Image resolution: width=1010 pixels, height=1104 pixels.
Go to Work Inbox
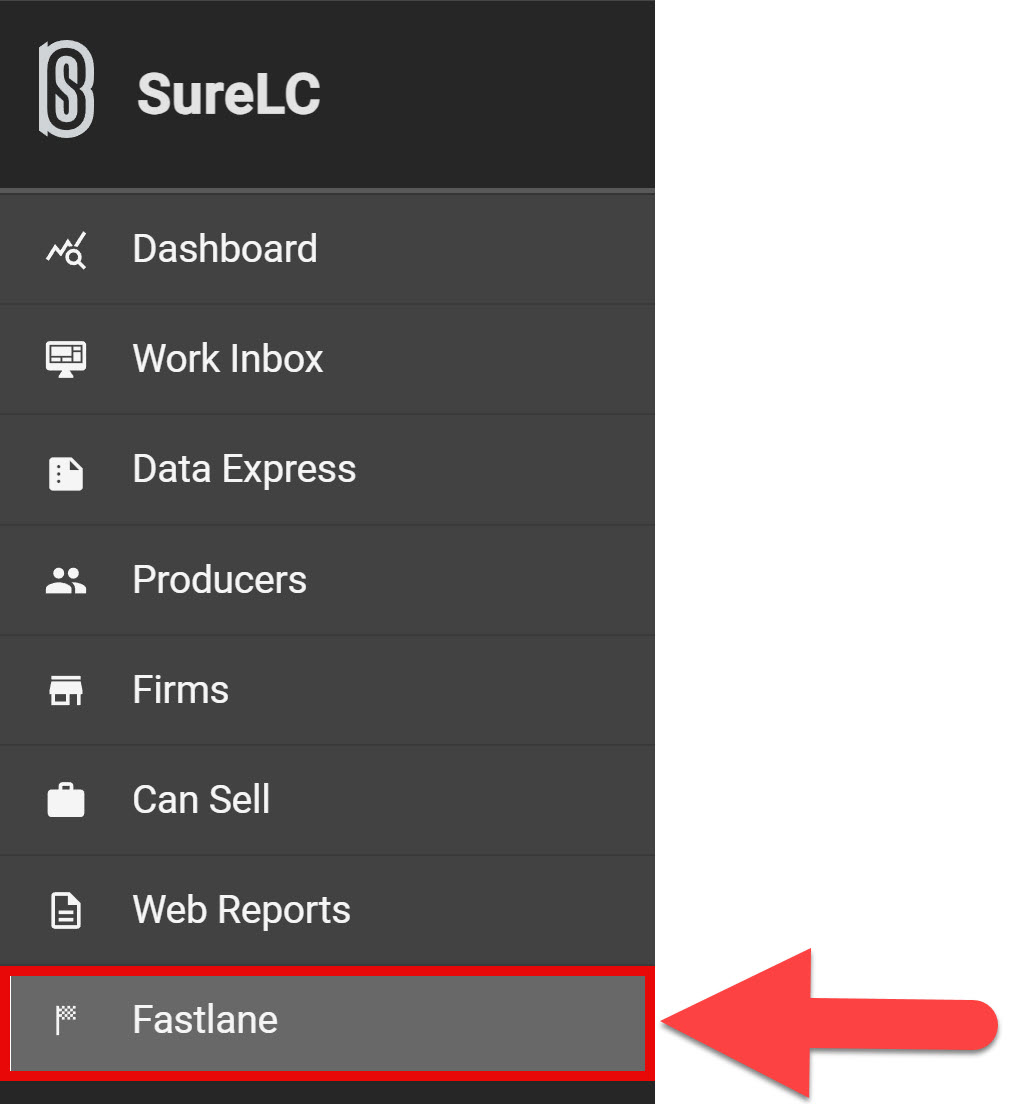228,359
